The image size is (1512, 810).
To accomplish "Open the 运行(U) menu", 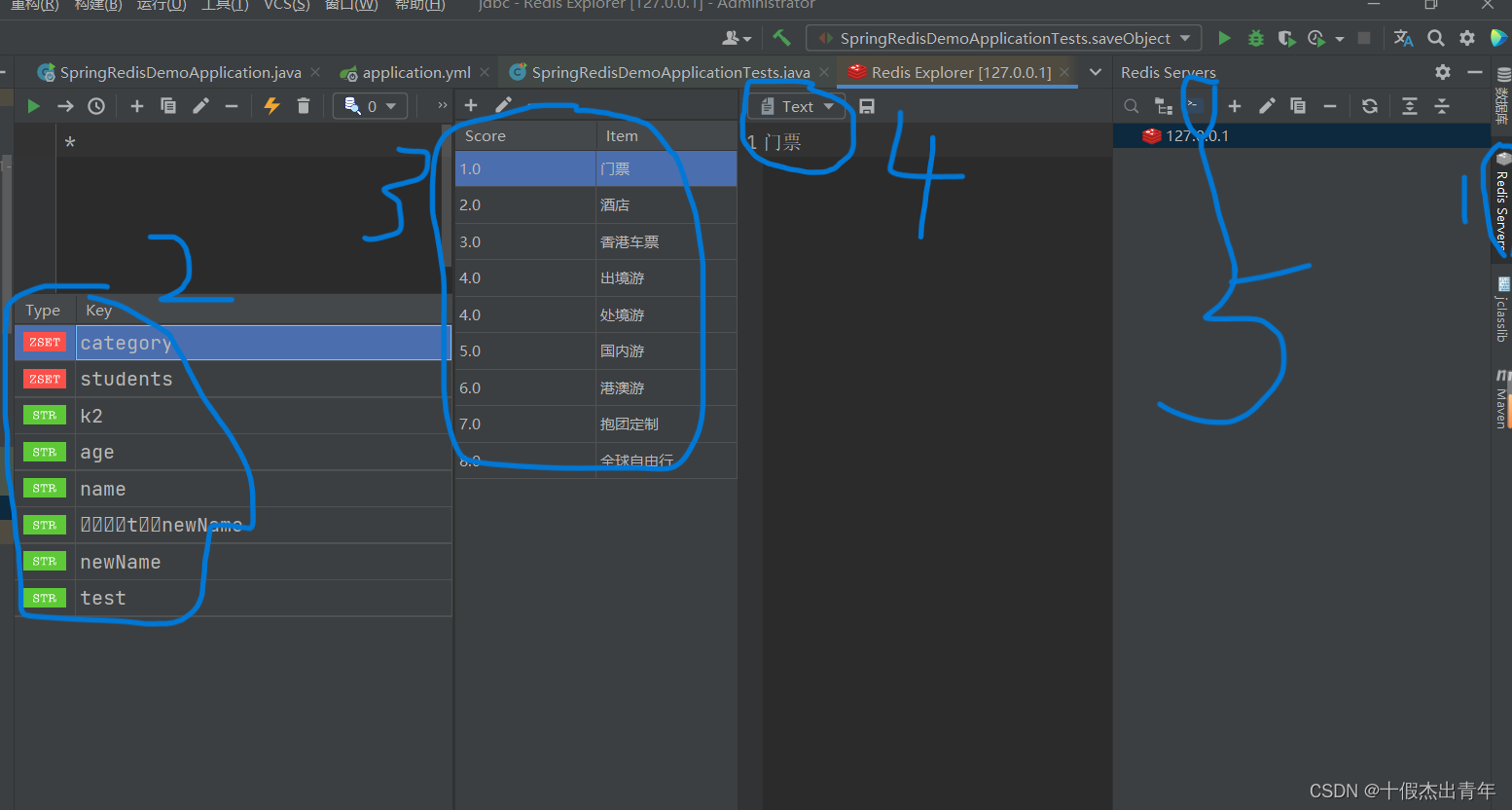I will tap(162, 5).
